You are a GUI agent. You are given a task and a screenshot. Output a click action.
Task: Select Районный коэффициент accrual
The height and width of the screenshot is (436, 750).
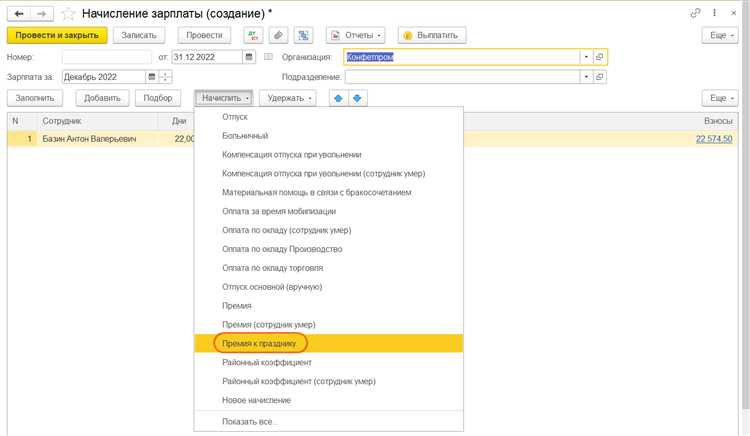[x=267, y=362]
